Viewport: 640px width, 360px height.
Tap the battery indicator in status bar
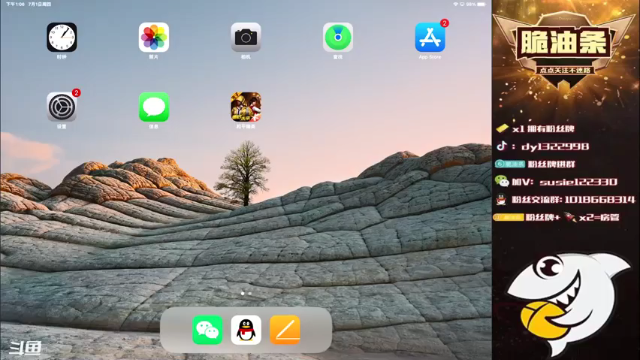click(x=482, y=4)
